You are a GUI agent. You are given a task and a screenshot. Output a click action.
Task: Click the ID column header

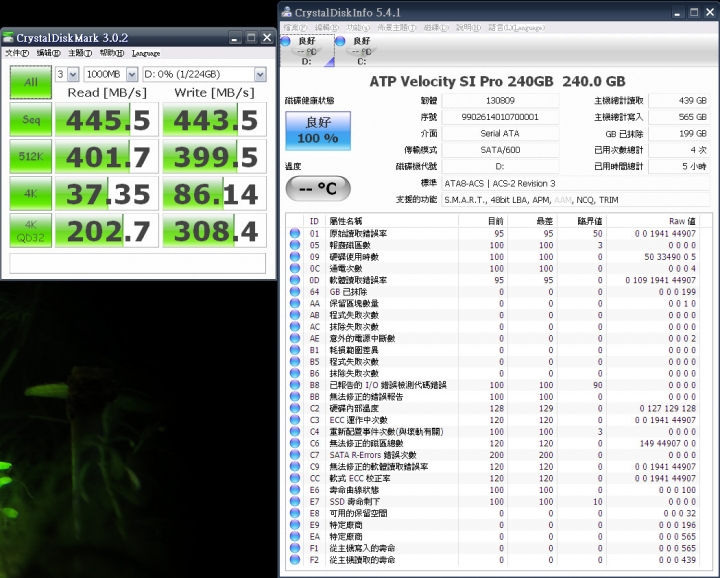pos(314,221)
